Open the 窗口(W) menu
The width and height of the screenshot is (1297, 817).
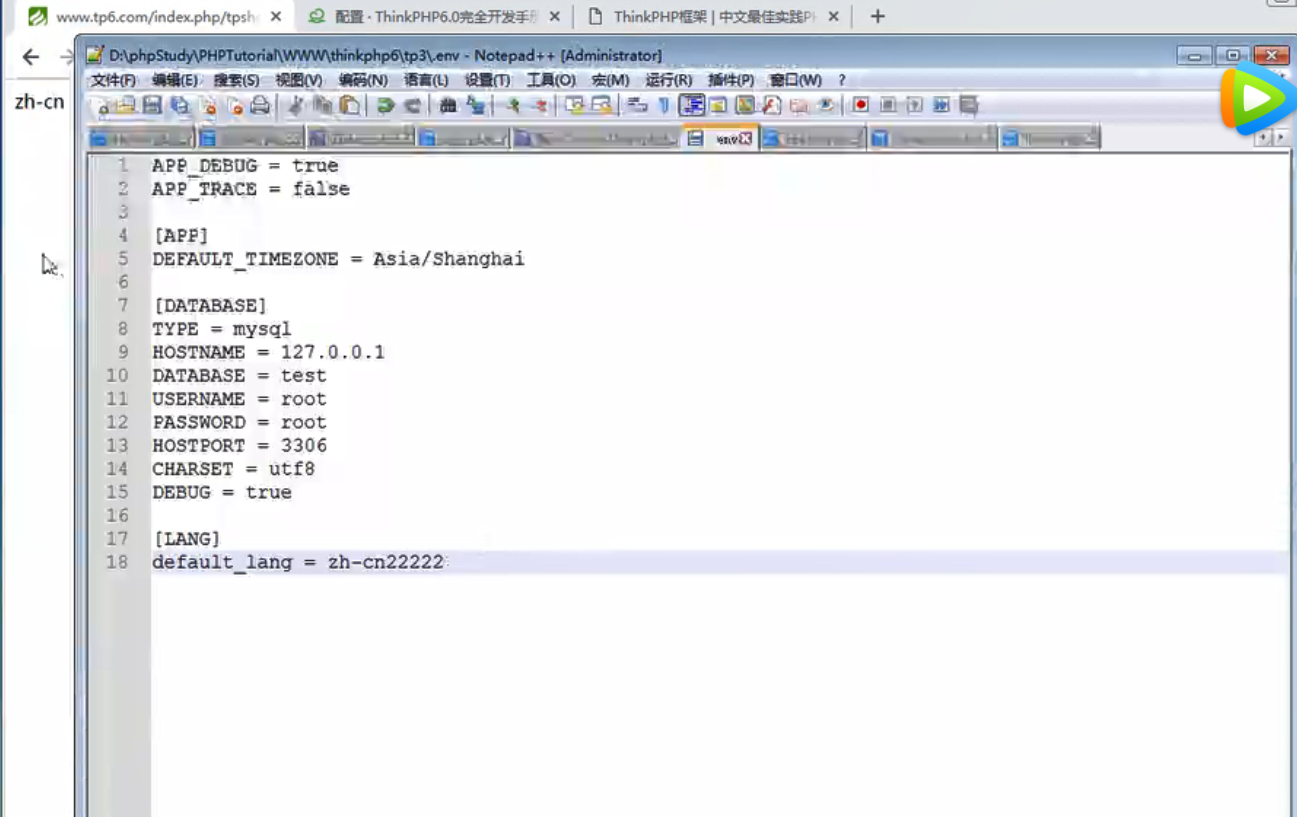click(x=795, y=80)
